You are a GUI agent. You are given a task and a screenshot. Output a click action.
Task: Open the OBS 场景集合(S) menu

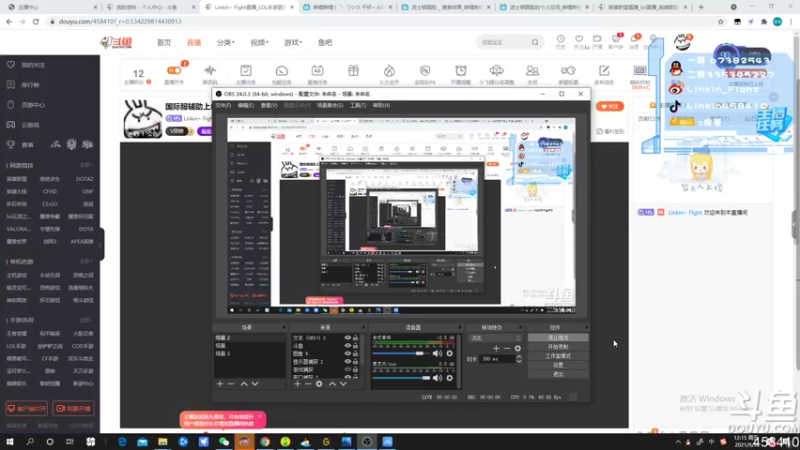pos(330,106)
